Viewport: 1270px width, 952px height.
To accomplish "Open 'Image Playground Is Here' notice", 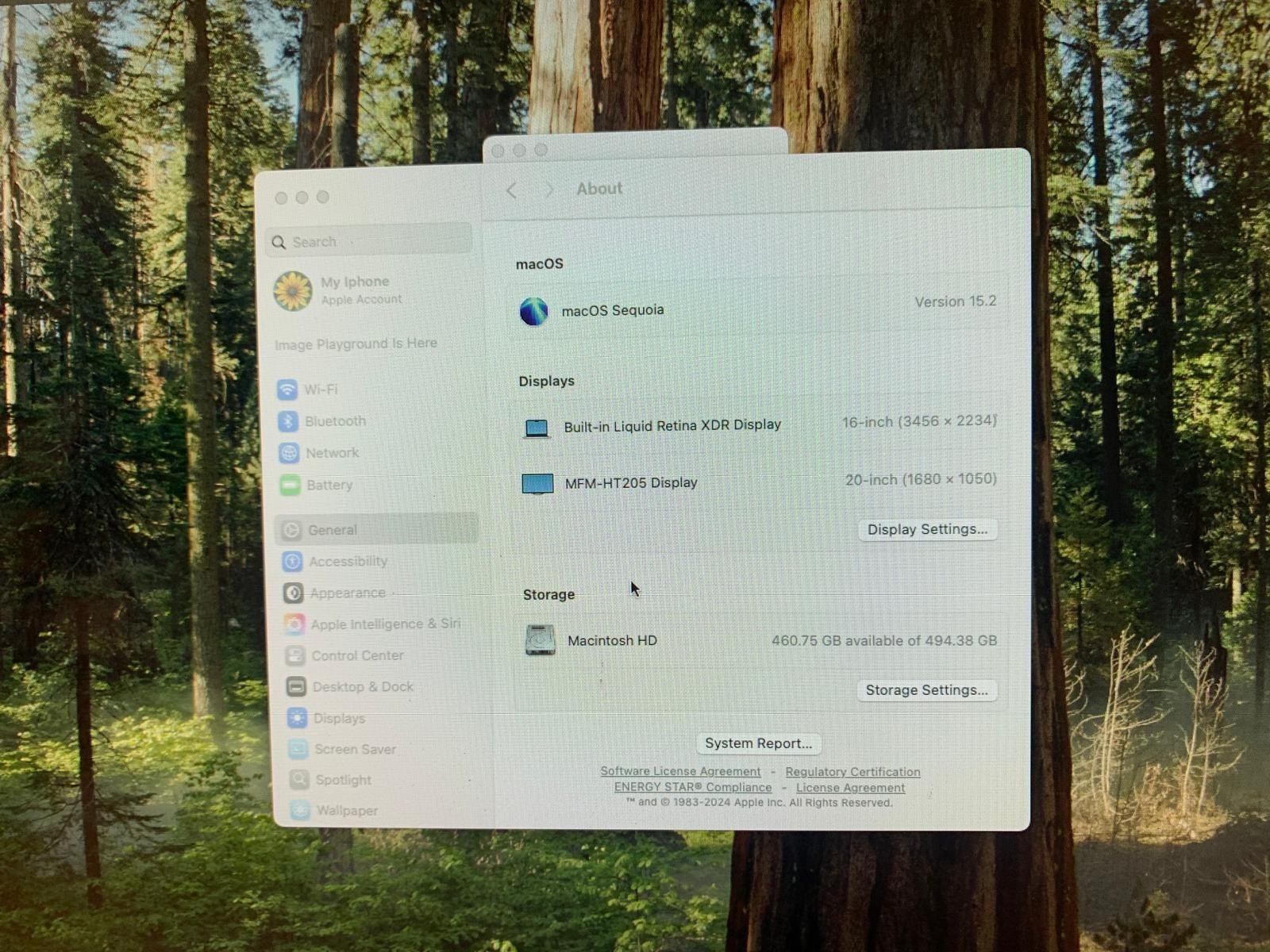I will (x=356, y=344).
